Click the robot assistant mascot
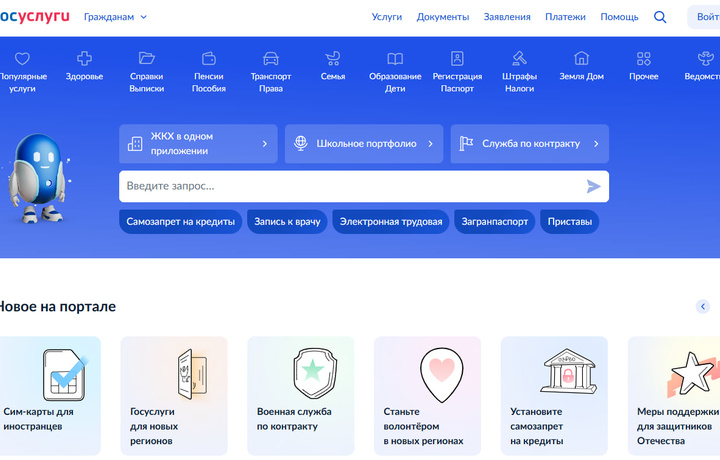Viewport: 720px width, 460px height. (x=38, y=178)
